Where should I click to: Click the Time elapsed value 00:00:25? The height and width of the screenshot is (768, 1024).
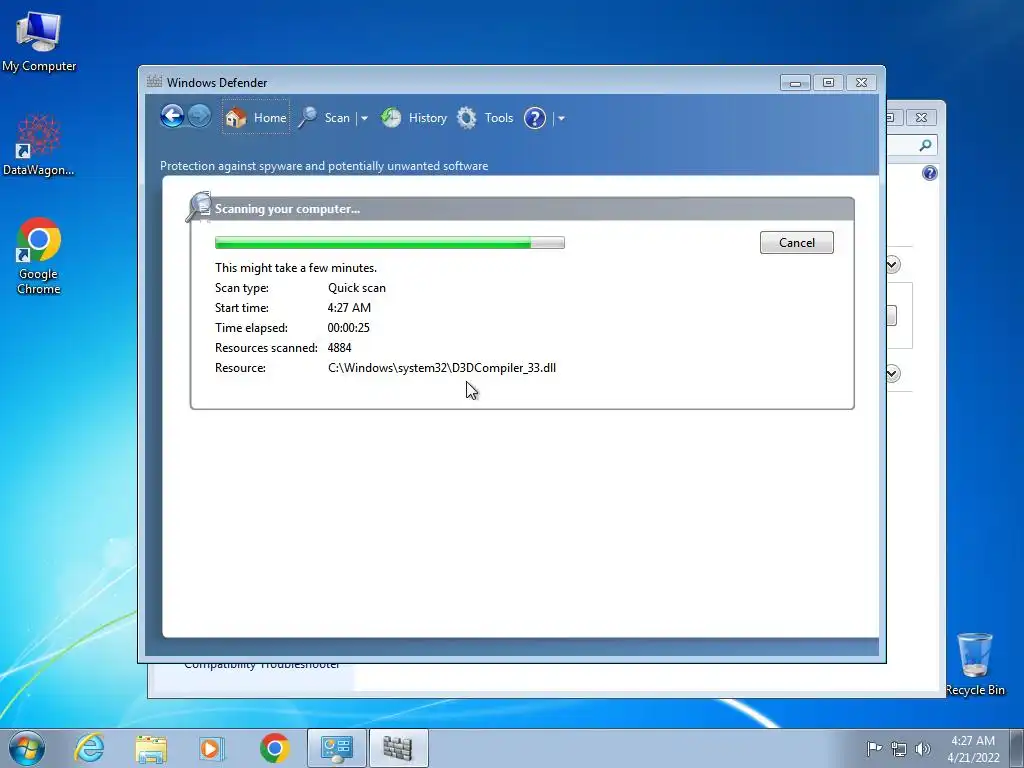(x=349, y=328)
